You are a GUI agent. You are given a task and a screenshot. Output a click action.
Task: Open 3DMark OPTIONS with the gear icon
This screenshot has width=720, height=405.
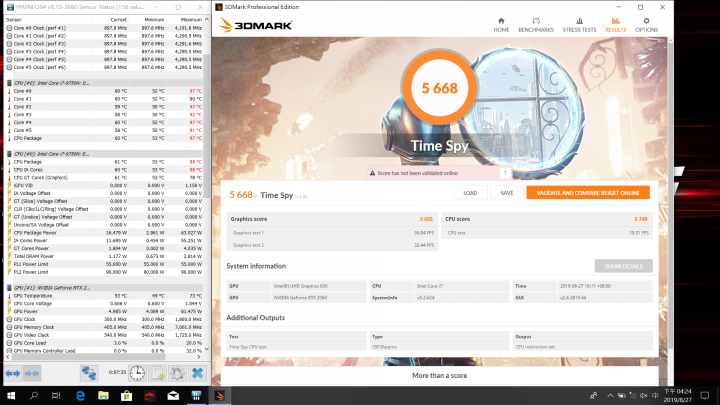(x=646, y=25)
